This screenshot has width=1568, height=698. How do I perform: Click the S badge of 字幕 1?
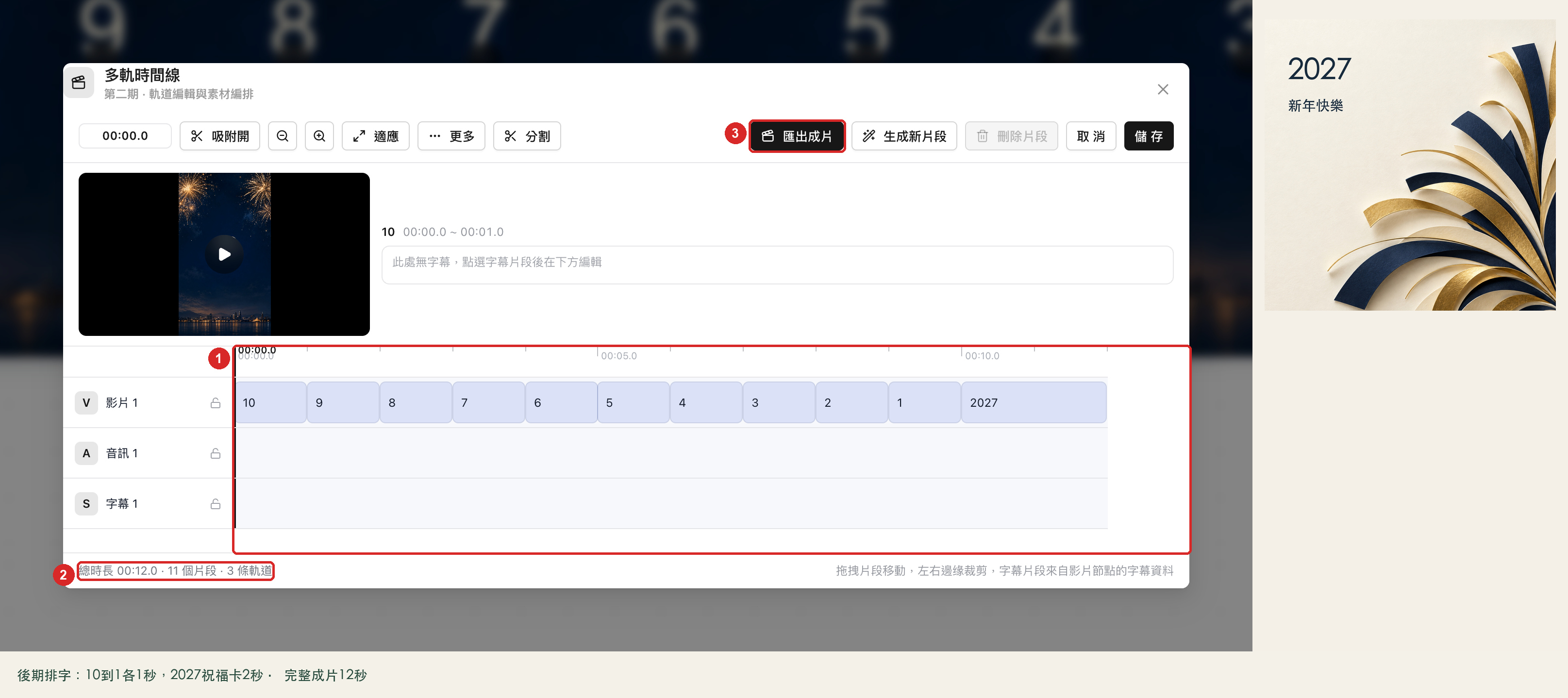click(x=86, y=503)
